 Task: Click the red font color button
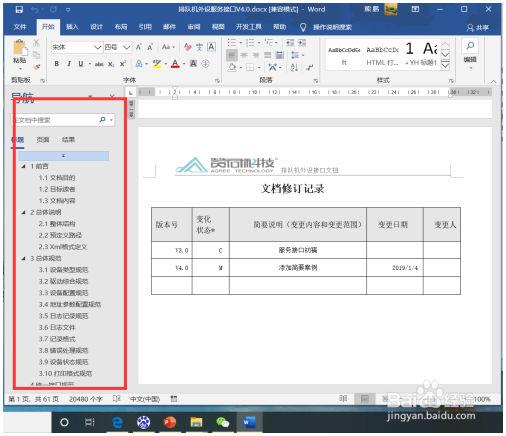[x=175, y=64]
